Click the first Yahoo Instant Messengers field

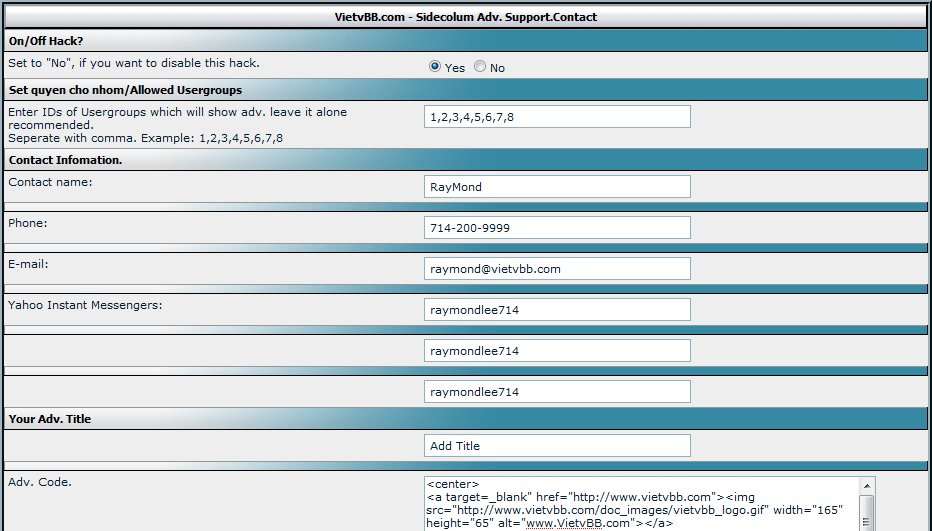click(x=557, y=310)
